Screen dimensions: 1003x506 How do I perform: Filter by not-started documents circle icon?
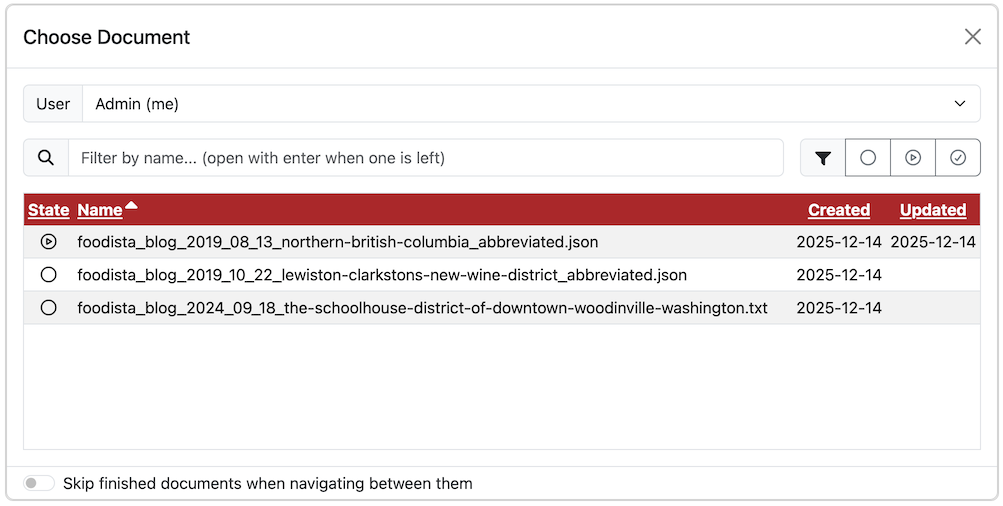[868, 158]
